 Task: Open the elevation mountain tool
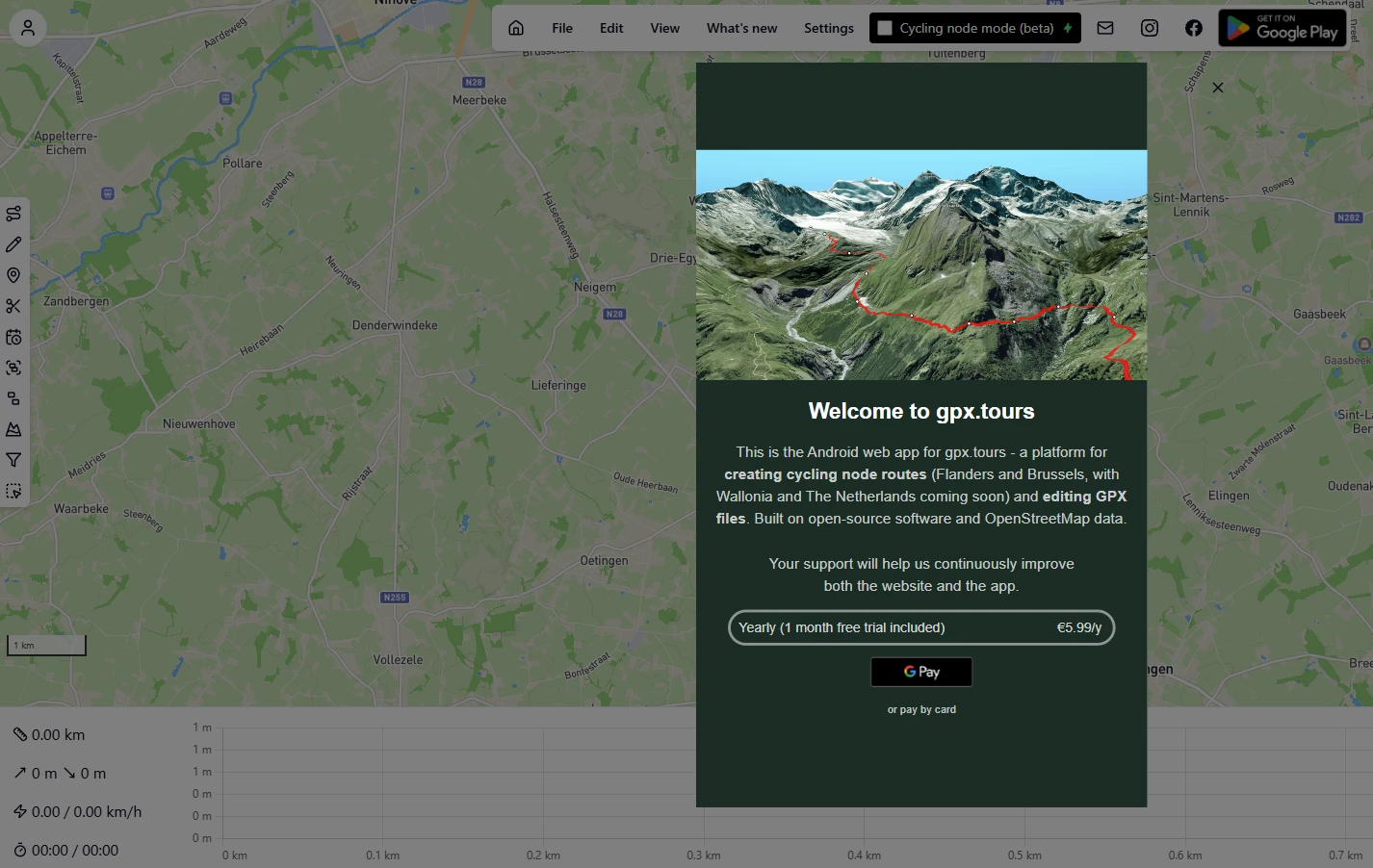pyautogui.click(x=13, y=429)
